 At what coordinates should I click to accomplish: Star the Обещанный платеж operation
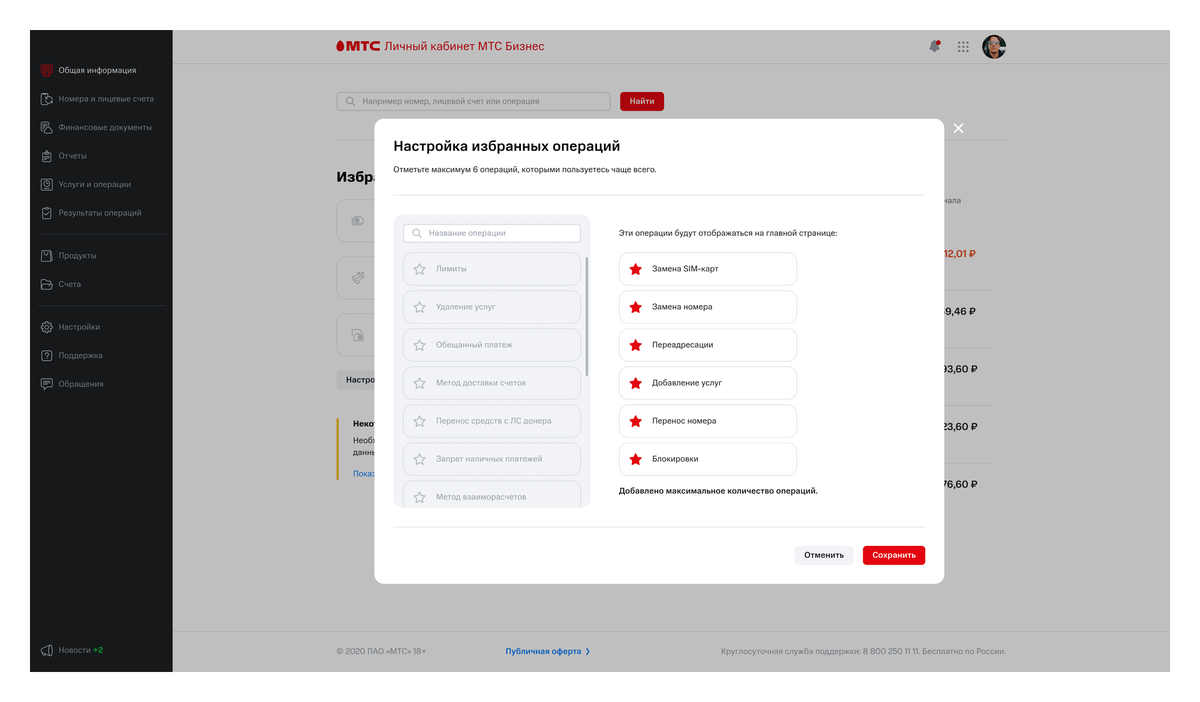pyautogui.click(x=420, y=345)
